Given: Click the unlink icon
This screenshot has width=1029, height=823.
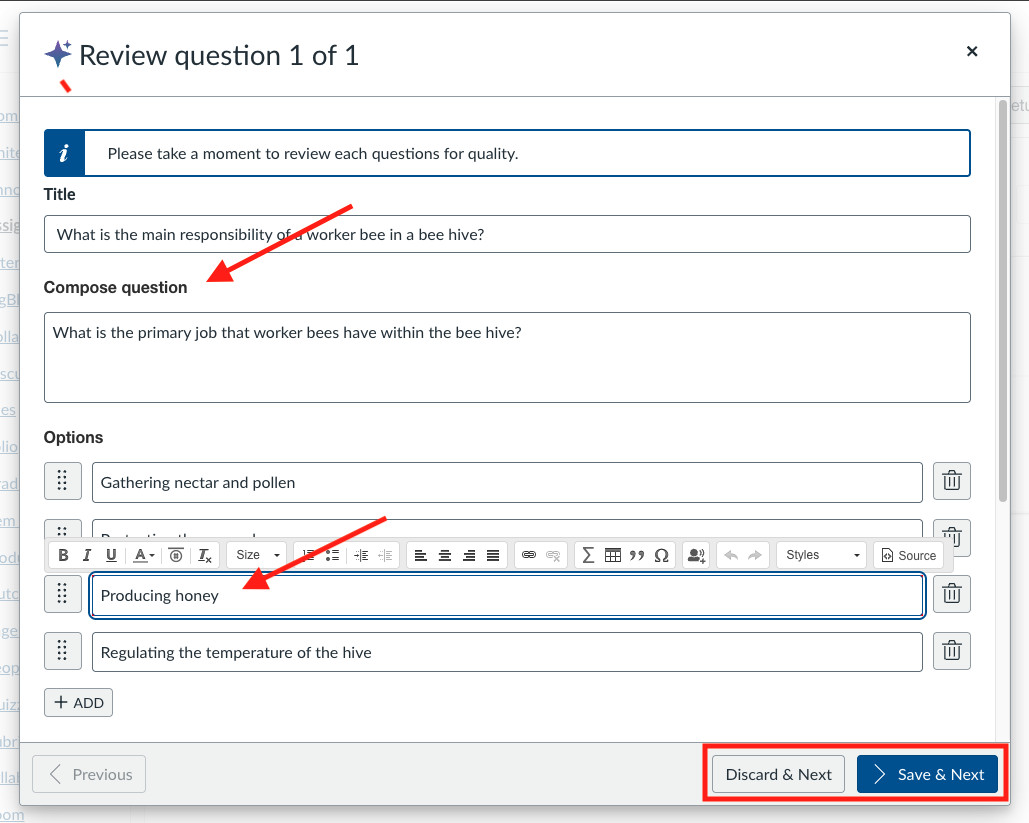Looking at the screenshot, I should click(553, 555).
